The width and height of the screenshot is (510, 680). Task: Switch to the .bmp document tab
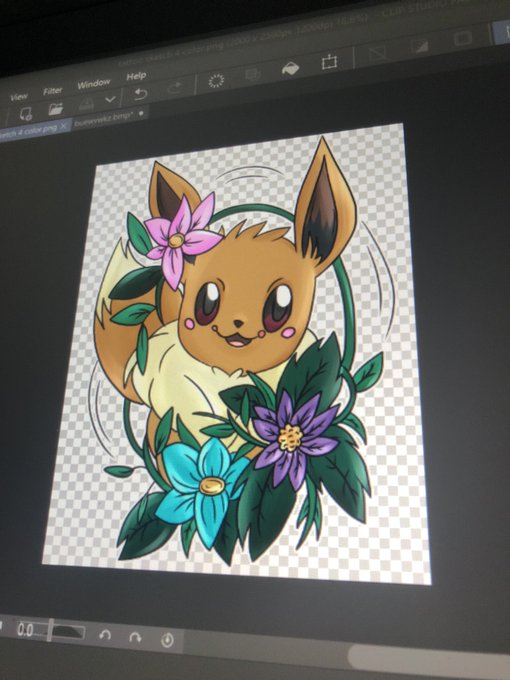pos(111,118)
